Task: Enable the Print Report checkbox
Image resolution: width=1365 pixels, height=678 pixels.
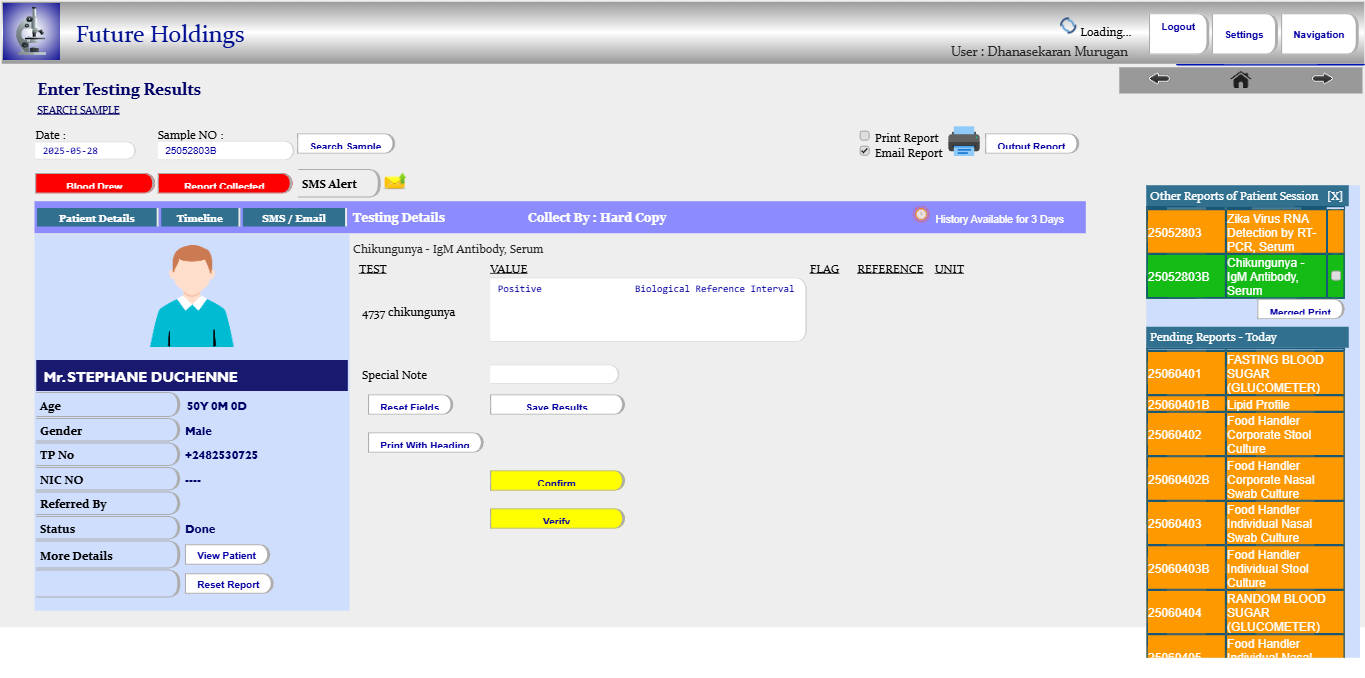Action: (x=865, y=136)
